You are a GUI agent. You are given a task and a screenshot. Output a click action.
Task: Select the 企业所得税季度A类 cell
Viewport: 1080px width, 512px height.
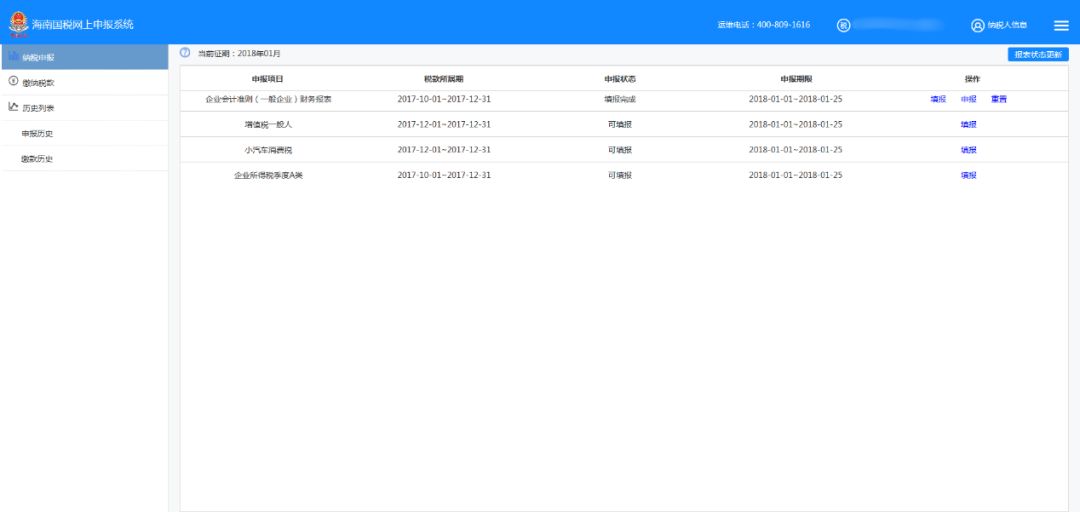click(x=269, y=175)
